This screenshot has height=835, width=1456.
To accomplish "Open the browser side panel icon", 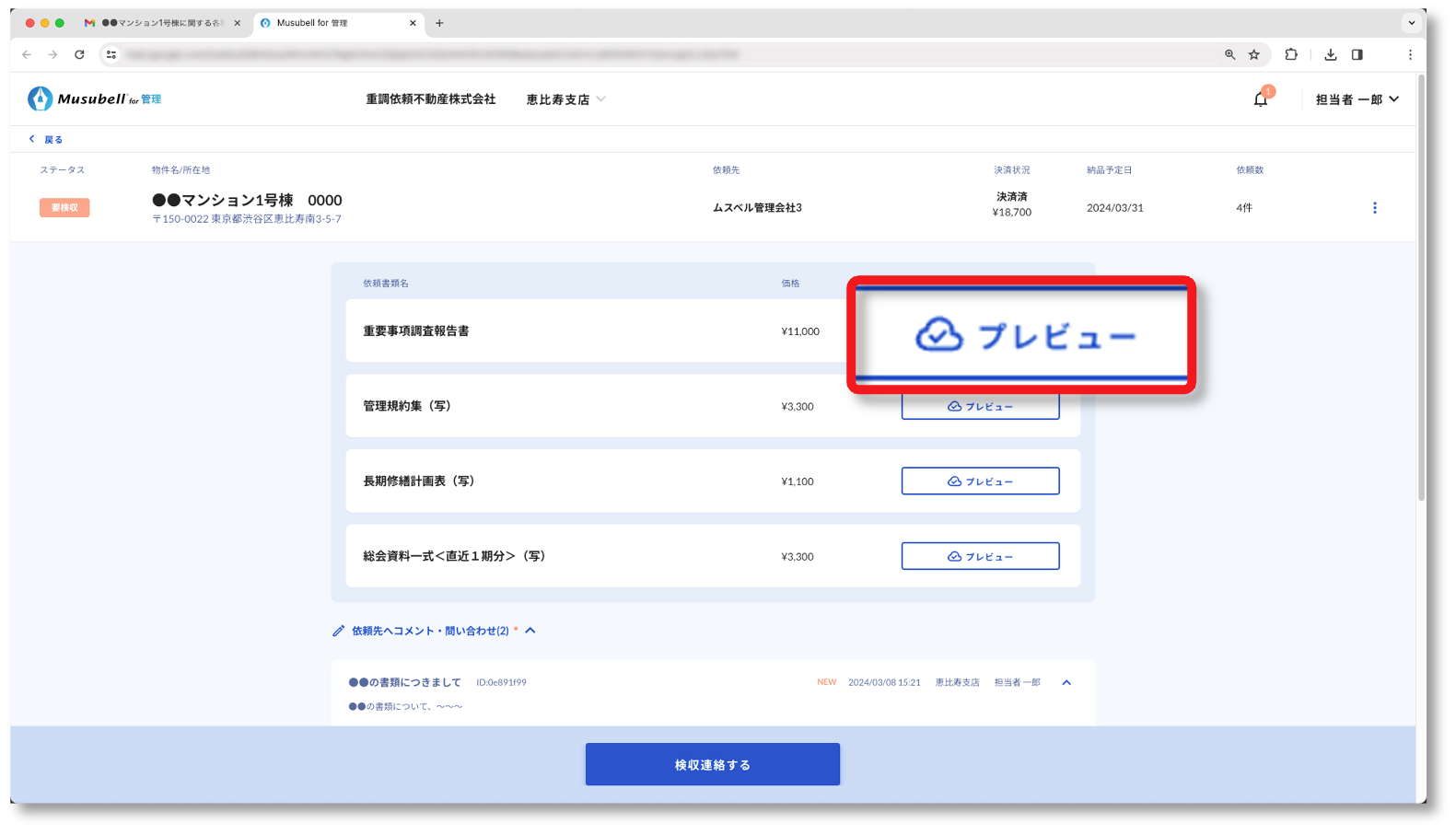I will click(x=1357, y=54).
